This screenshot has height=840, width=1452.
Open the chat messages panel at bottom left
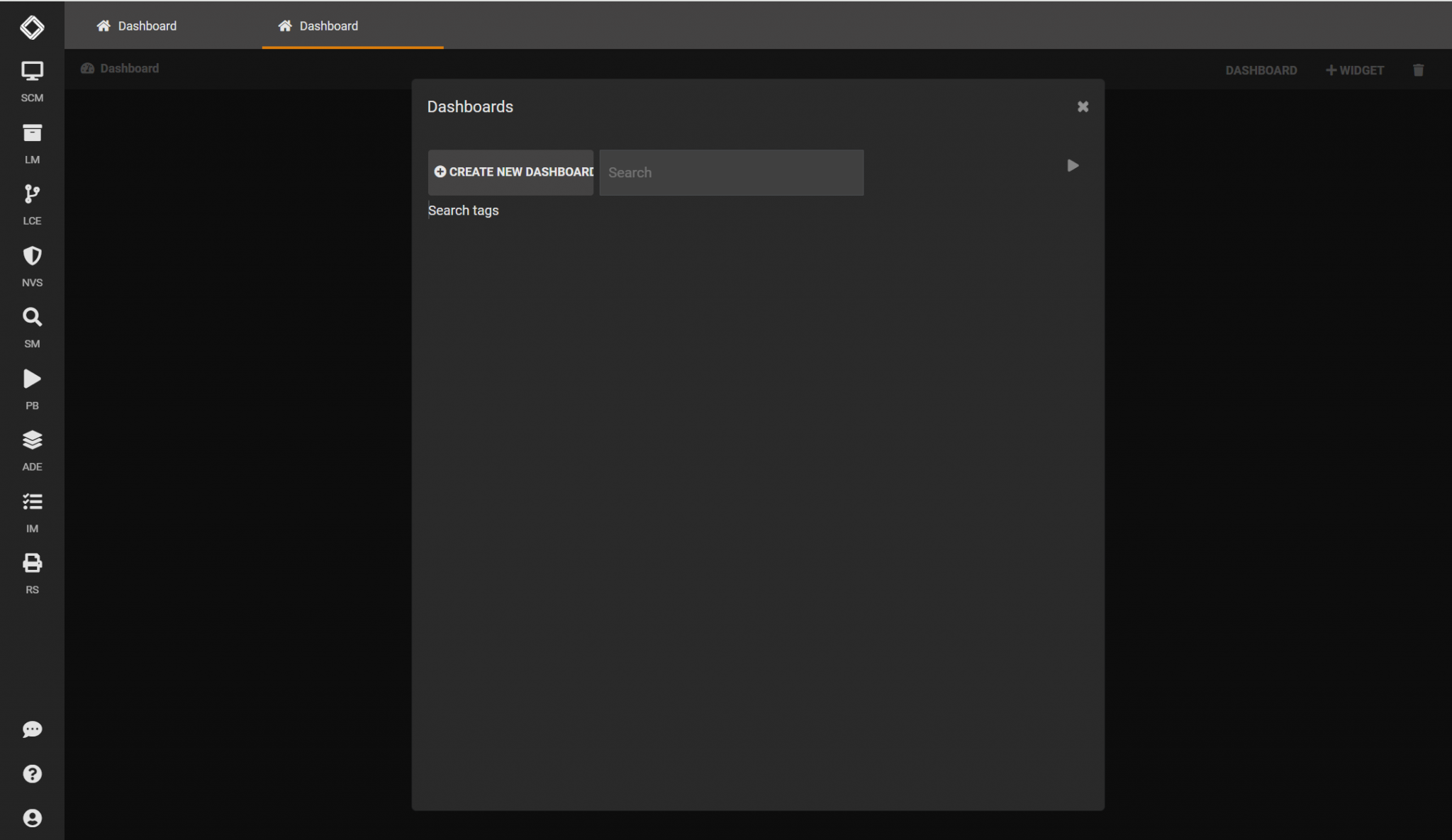point(32,729)
